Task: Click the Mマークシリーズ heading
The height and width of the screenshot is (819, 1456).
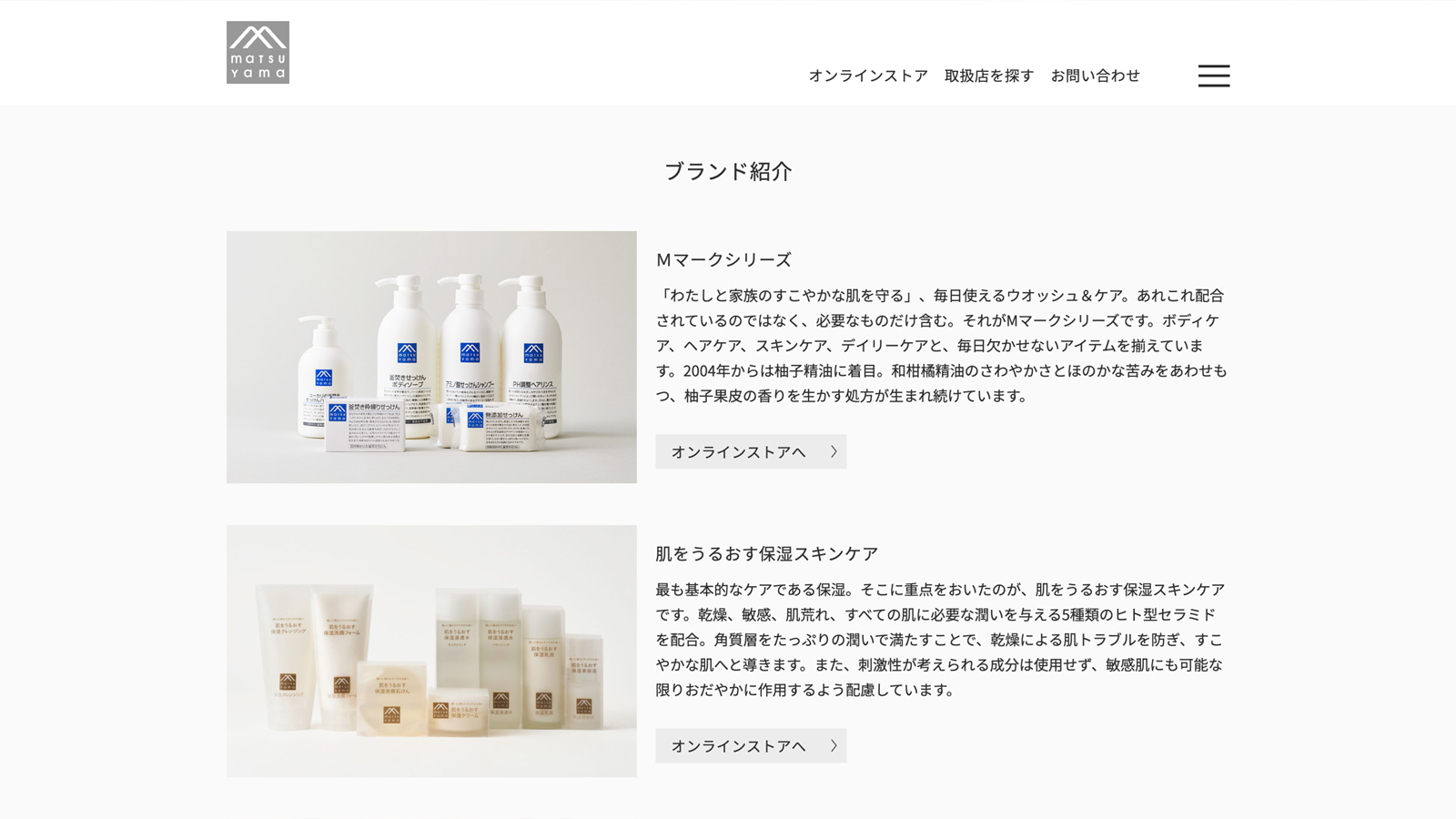Action: (x=723, y=259)
